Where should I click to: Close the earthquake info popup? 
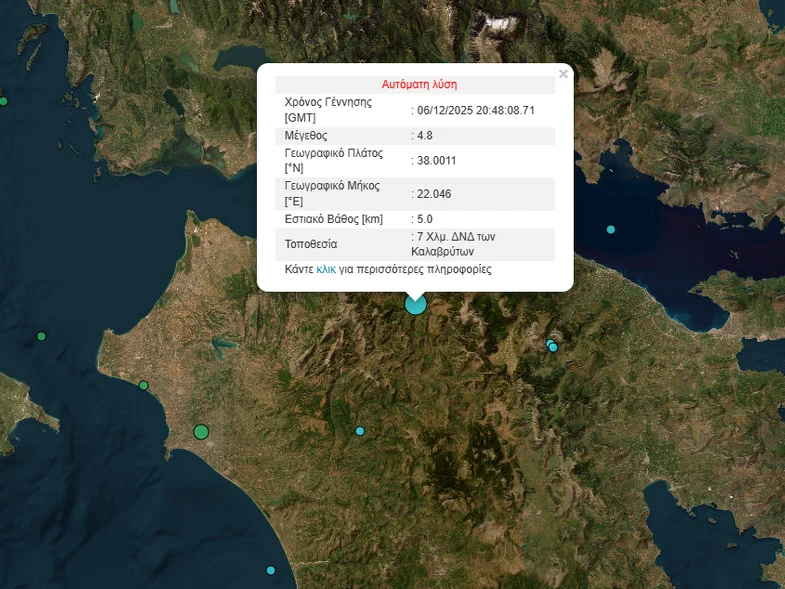563,74
